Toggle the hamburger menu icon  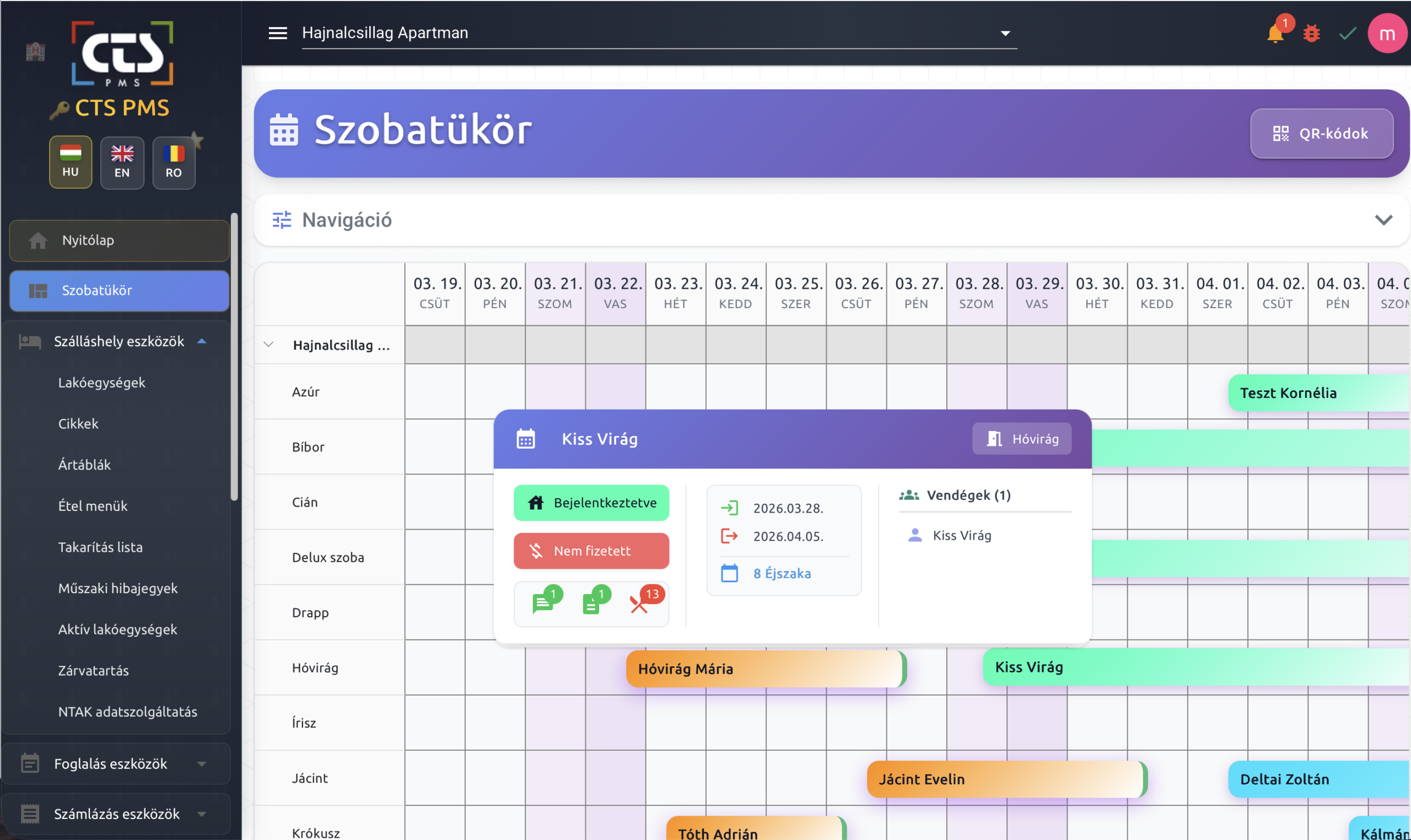pyautogui.click(x=277, y=33)
